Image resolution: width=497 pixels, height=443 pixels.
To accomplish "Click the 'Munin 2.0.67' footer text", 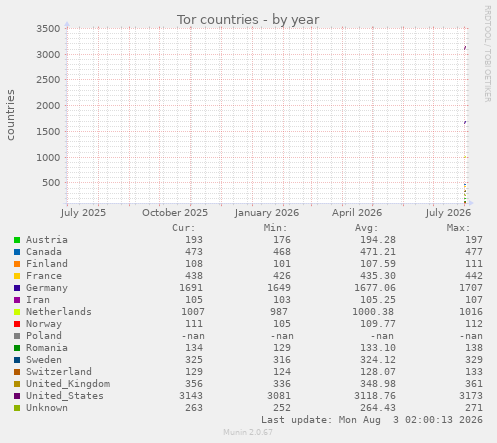I will pyautogui.click(x=248, y=432).
